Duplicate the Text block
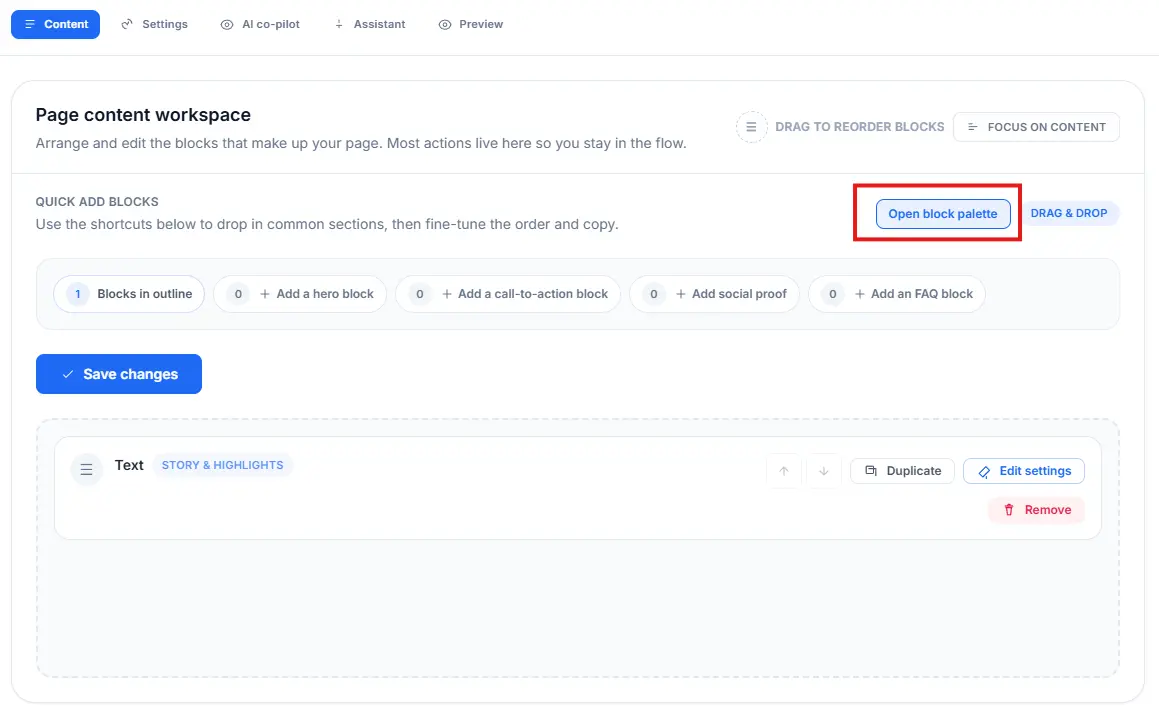This screenshot has width=1159, height=716. tap(902, 471)
